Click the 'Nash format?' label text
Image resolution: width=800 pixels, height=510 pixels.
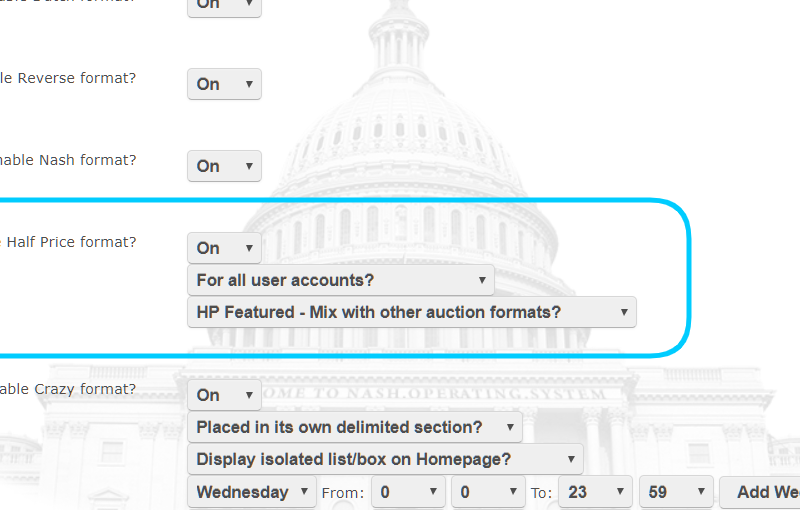[x=88, y=160]
